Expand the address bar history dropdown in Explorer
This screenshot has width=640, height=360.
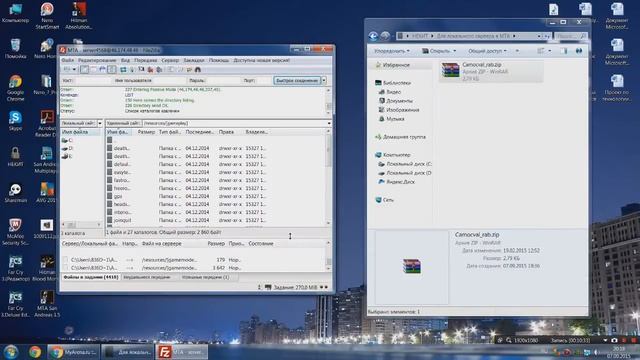(x=539, y=36)
